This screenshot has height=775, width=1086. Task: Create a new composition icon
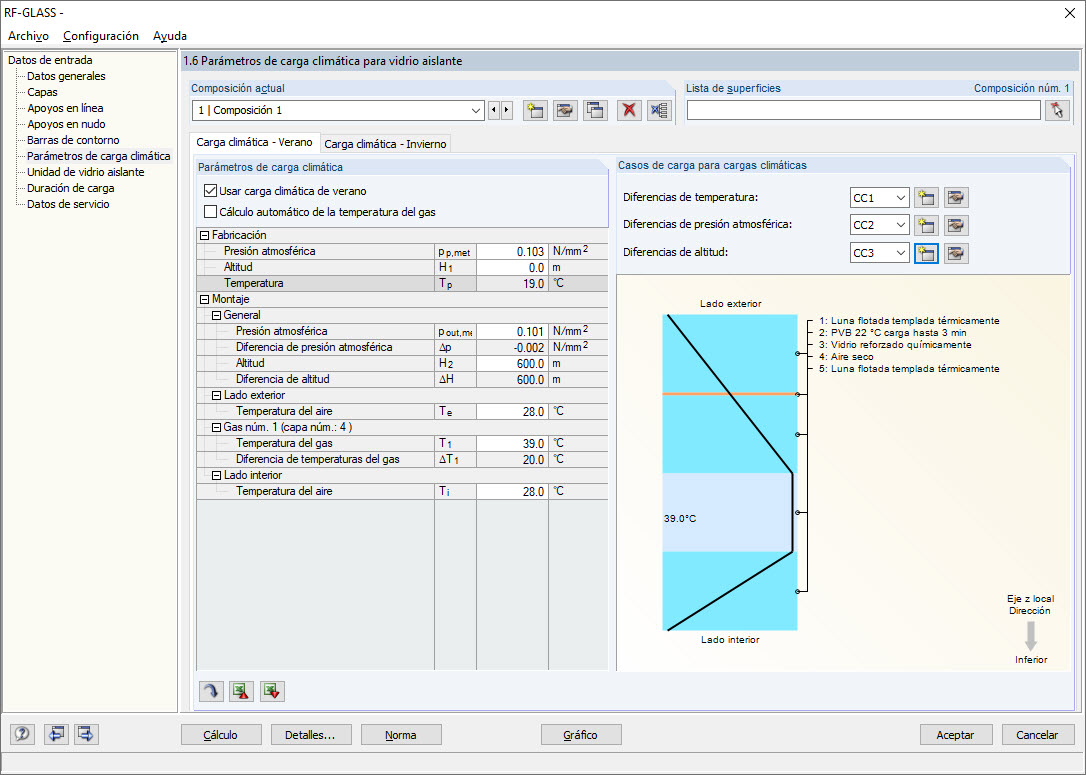(x=535, y=111)
